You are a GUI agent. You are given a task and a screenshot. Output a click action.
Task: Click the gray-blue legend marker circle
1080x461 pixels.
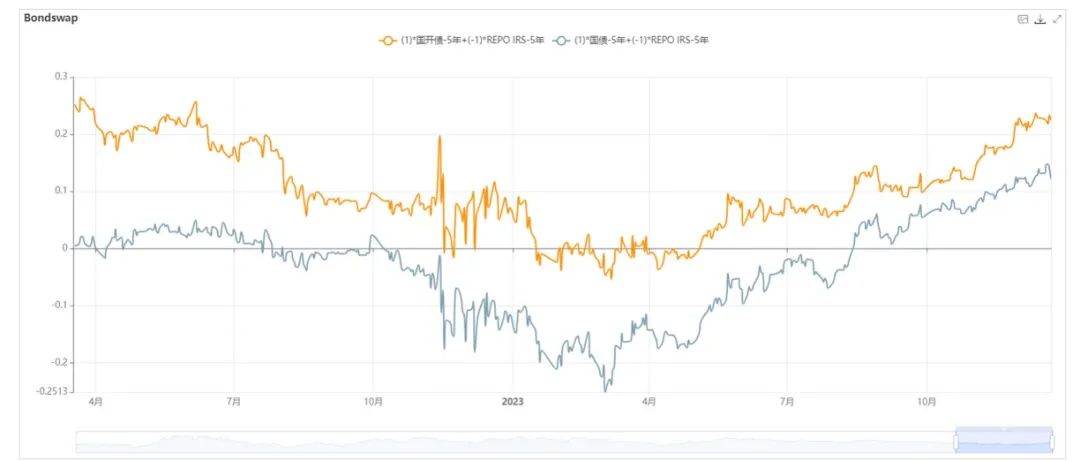(562, 41)
